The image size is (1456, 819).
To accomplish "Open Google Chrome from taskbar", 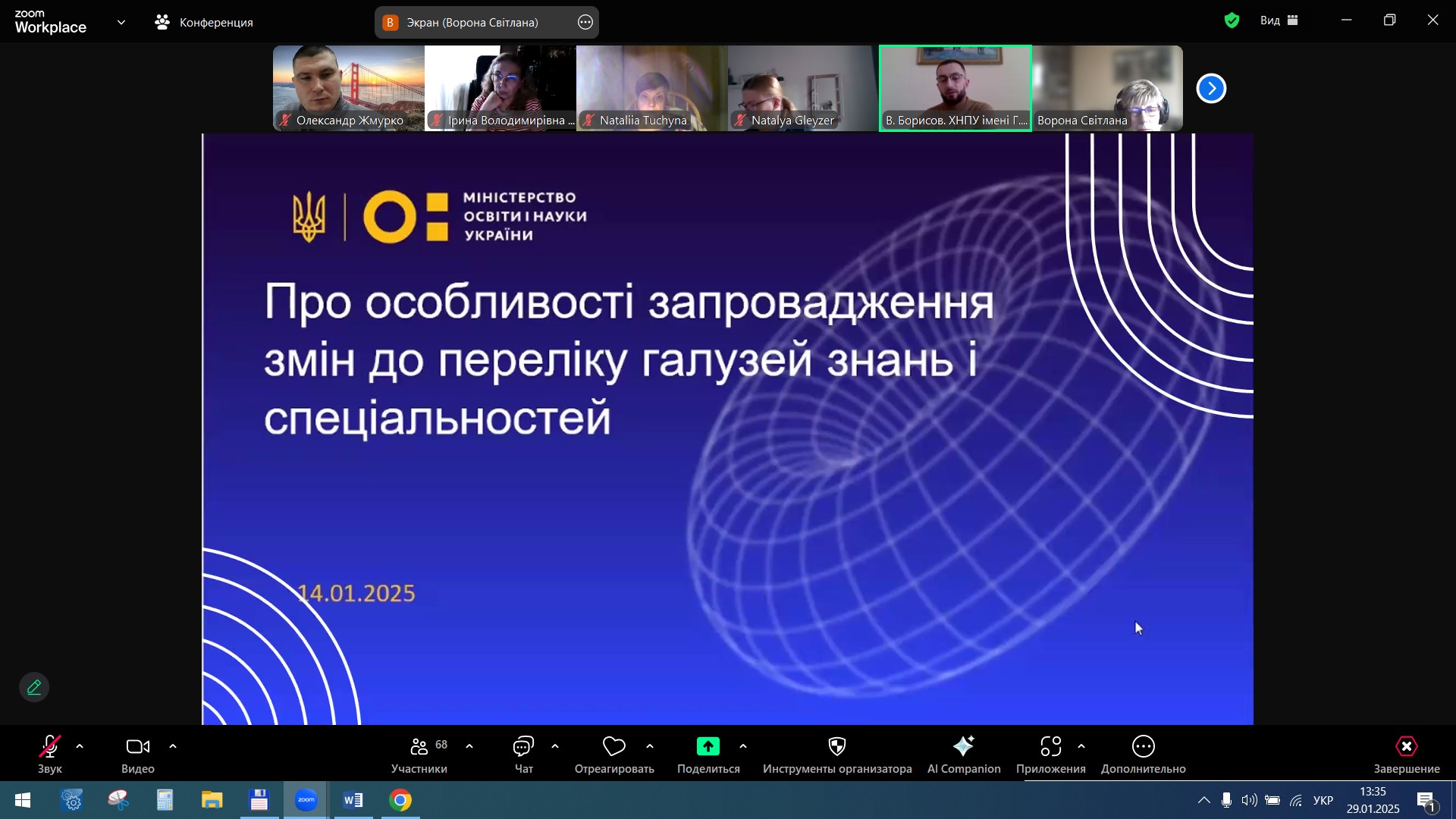I will pos(400,801).
